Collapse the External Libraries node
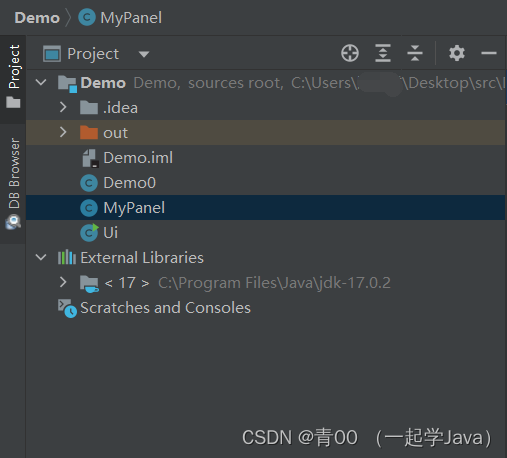 (x=41, y=257)
